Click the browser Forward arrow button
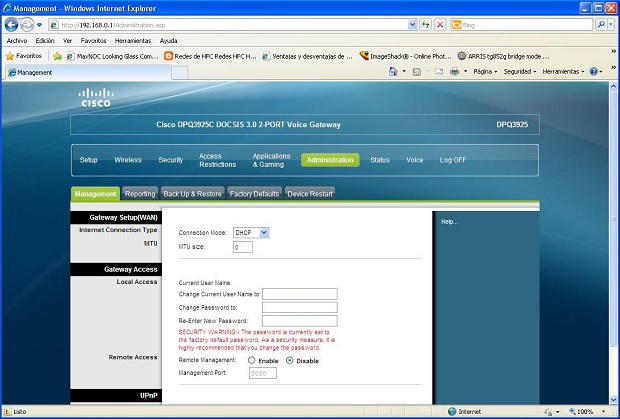The width and height of the screenshot is (620, 419). tap(27, 25)
